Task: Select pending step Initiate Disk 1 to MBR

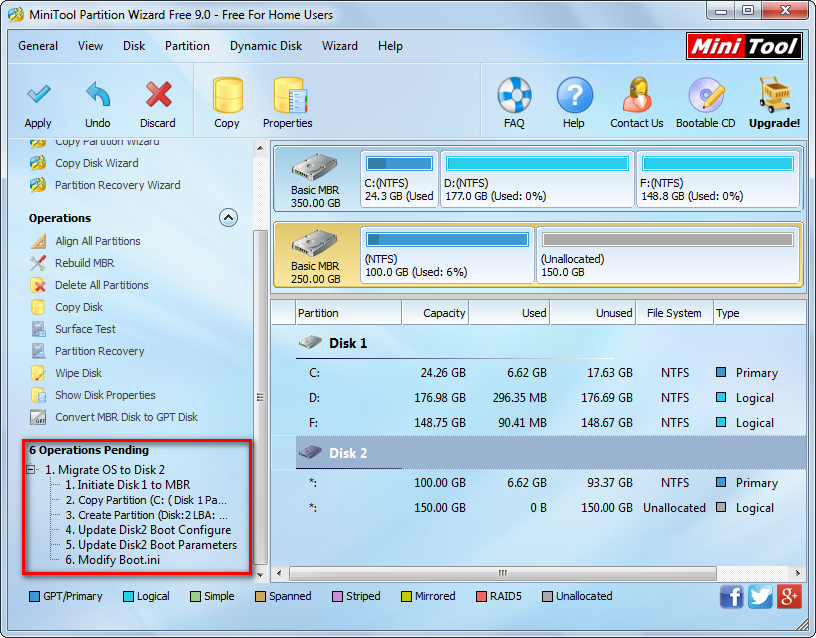Action: [x=128, y=484]
